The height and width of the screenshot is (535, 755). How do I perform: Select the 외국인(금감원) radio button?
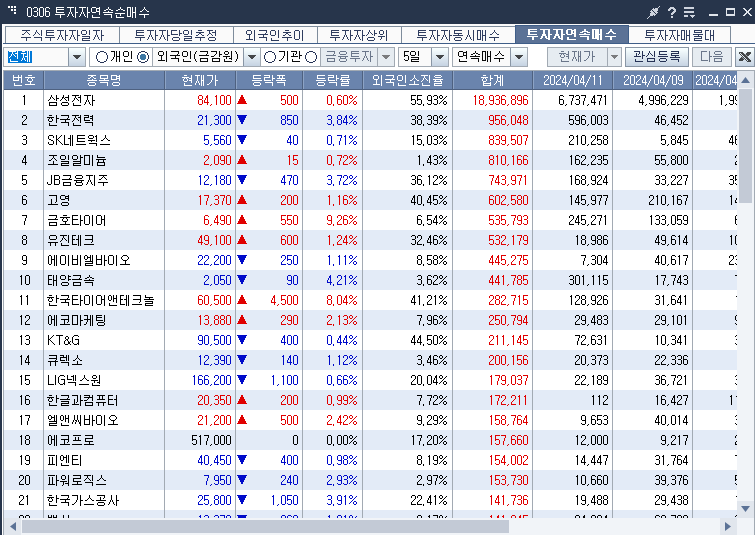tap(143, 57)
